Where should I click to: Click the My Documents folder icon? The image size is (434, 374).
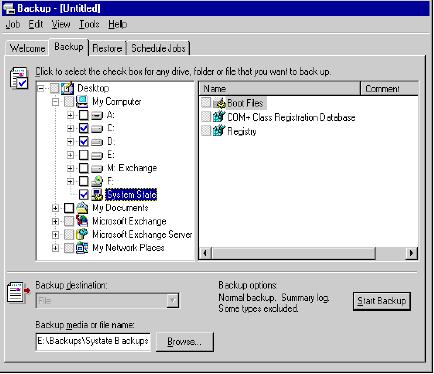click(82, 208)
